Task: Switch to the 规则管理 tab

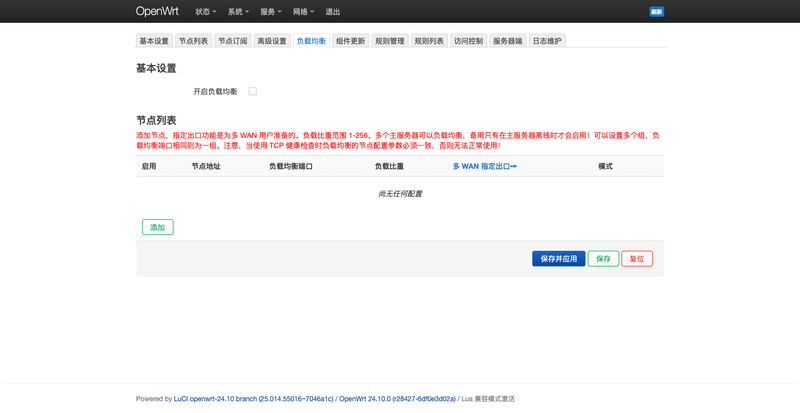Action: click(389, 41)
